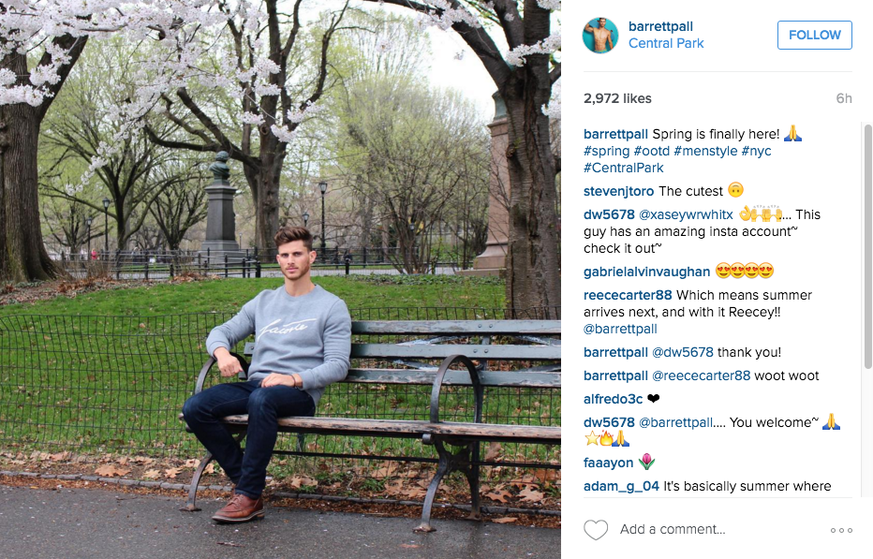Visit stevenjtoro's profile
The image size is (873, 559).
coord(619,191)
